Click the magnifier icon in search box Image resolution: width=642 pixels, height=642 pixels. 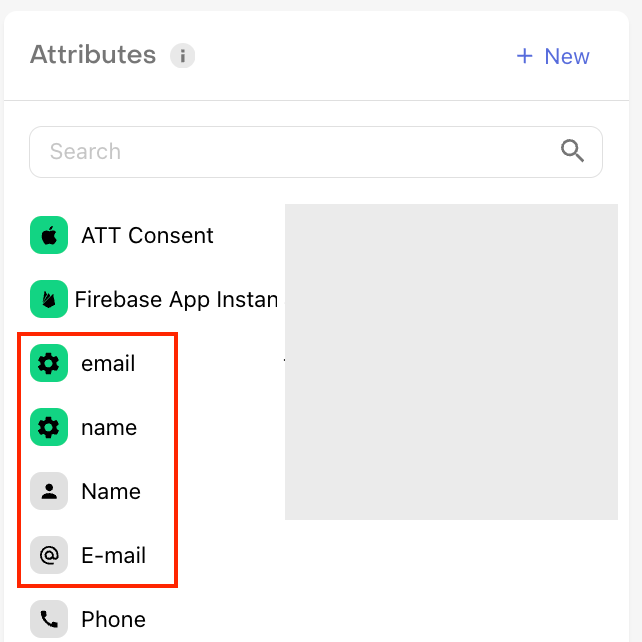[x=572, y=151]
